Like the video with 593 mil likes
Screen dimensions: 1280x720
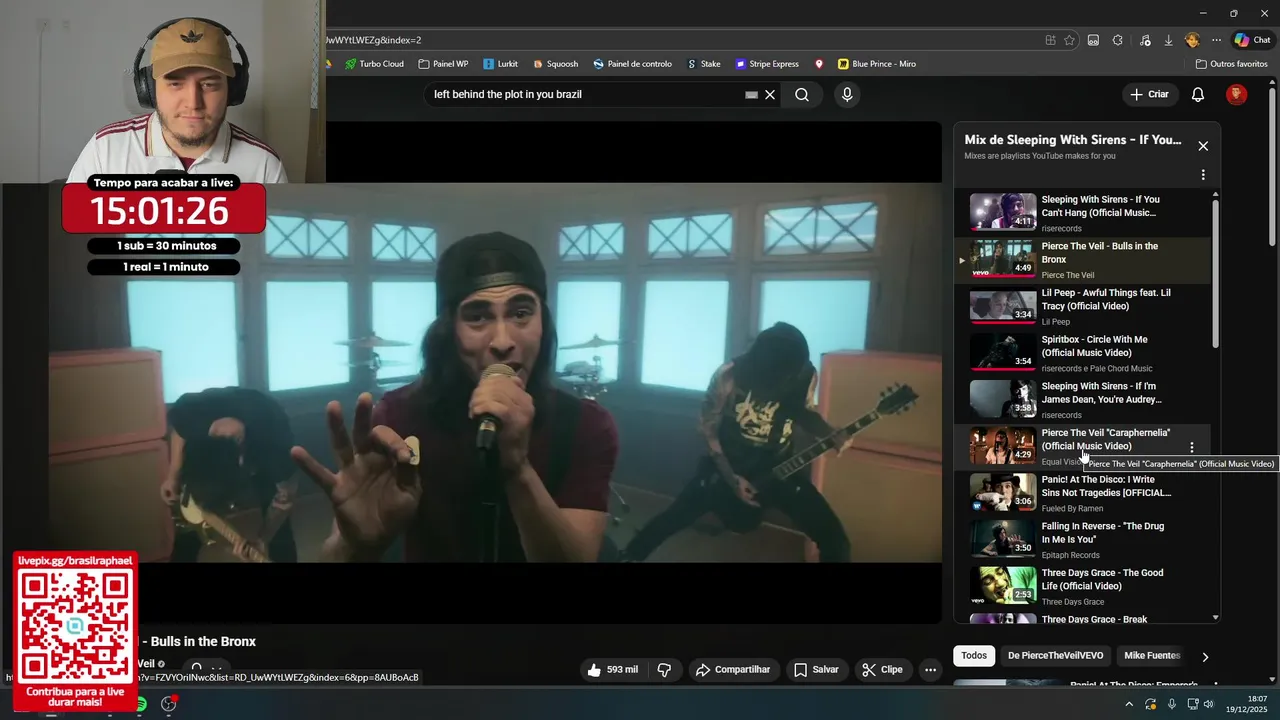pos(614,670)
